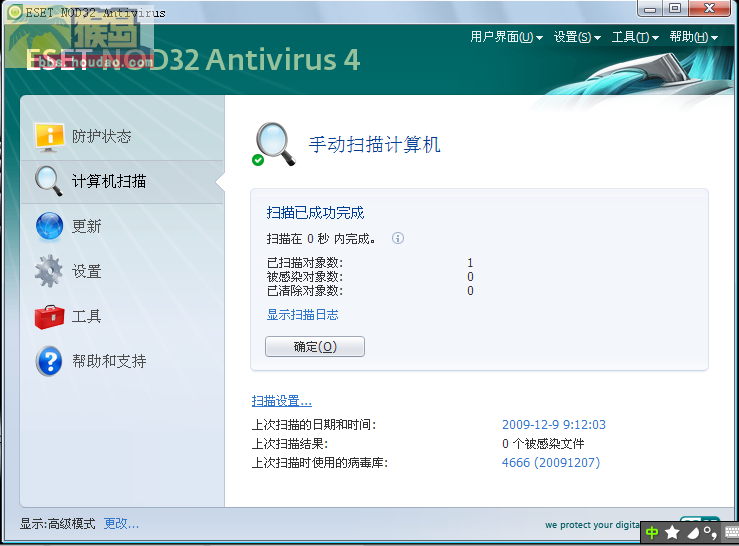The height and width of the screenshot is (546, 739).
Task: Click the punctuation icon in IME bar
Action: click(x=710, y=533)
